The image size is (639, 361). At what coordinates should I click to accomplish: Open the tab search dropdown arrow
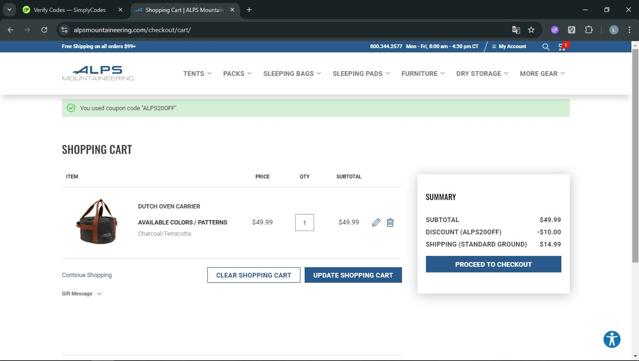pyautogui.click(x=9, y=10)
